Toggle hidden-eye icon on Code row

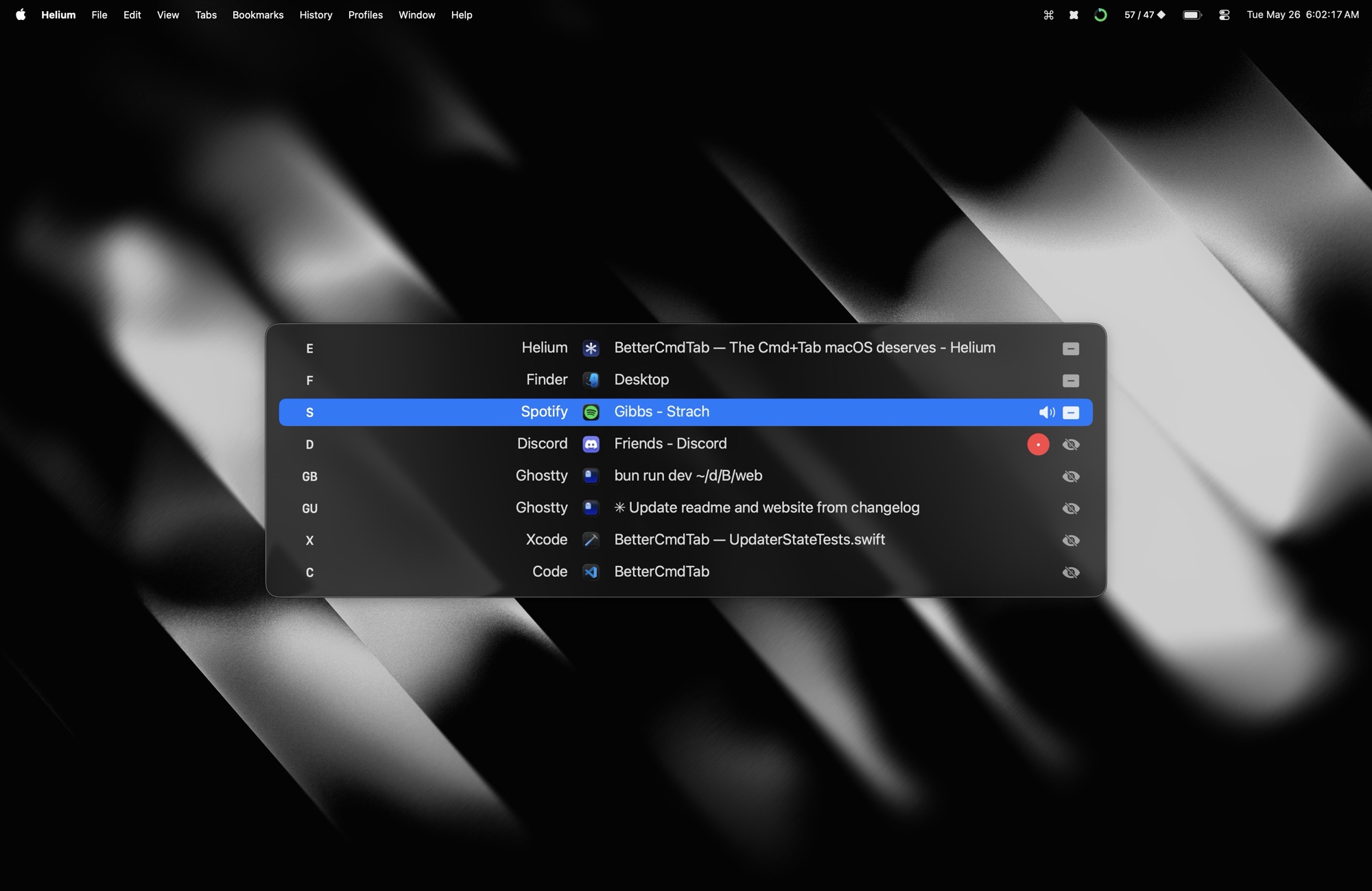1071,573
